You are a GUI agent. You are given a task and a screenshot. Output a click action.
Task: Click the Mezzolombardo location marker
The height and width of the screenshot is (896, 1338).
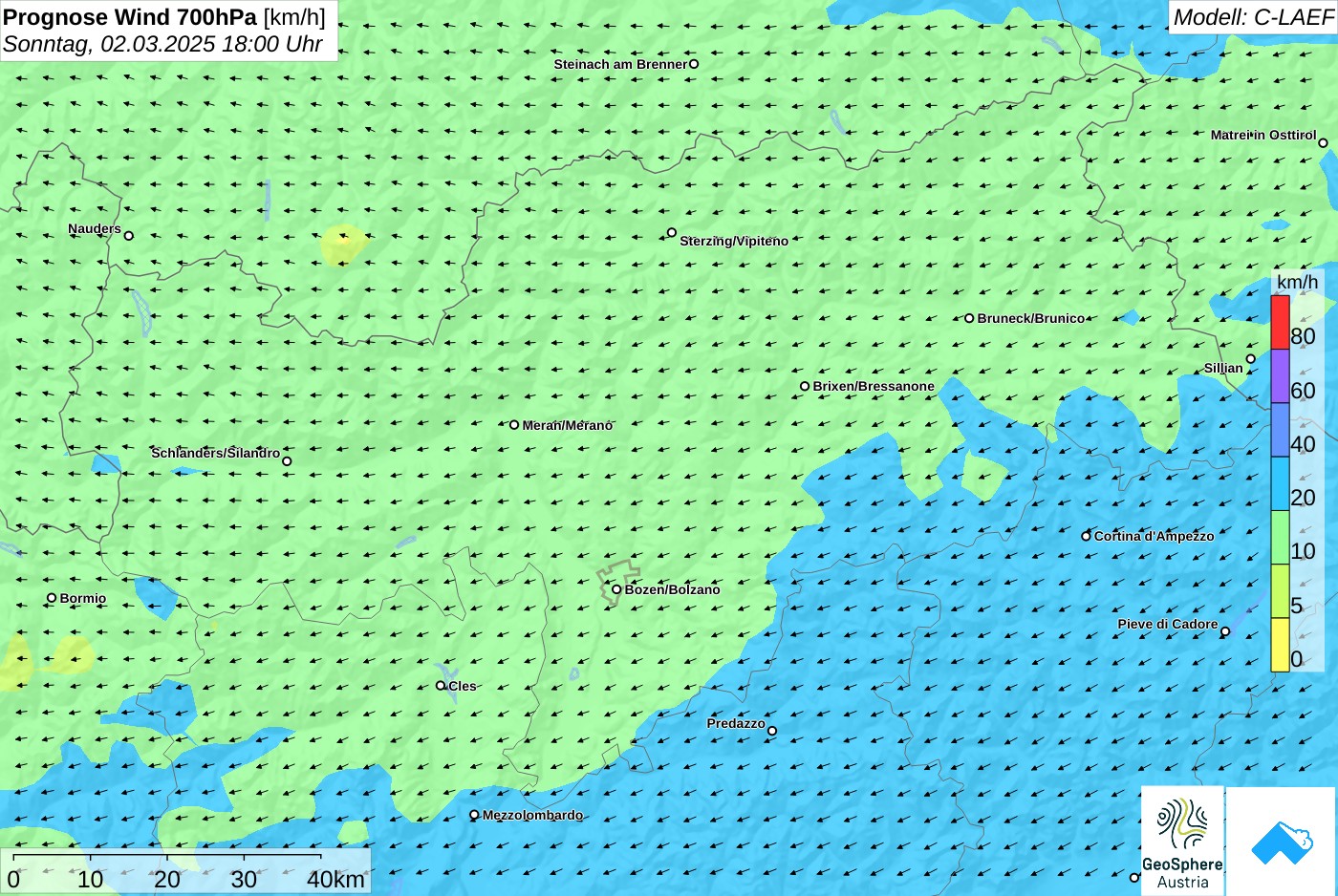[474, 815]
